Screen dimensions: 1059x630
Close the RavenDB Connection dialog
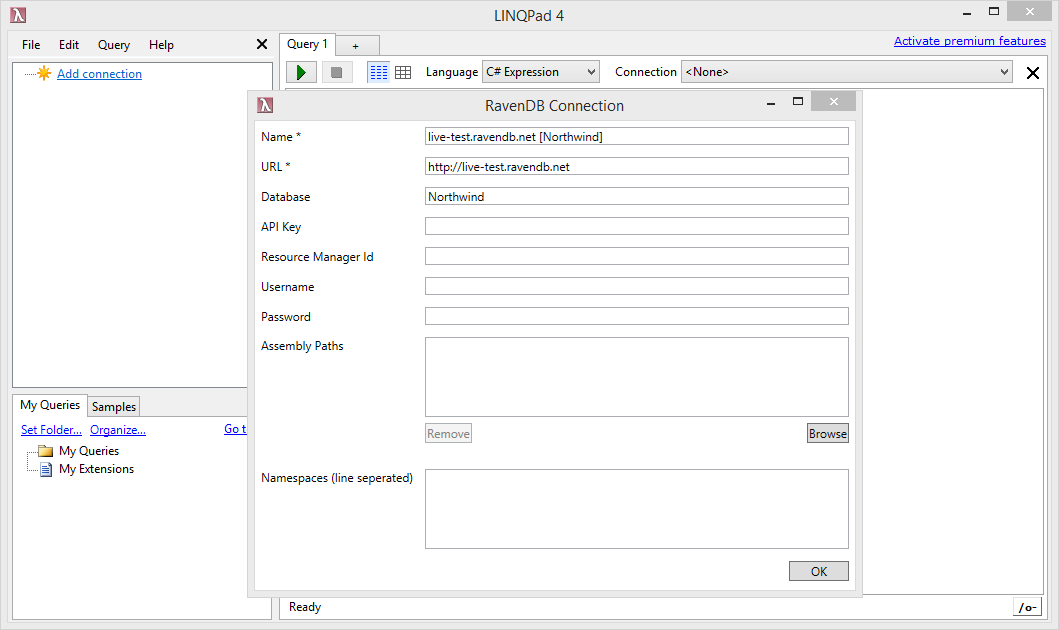point(833,101)
